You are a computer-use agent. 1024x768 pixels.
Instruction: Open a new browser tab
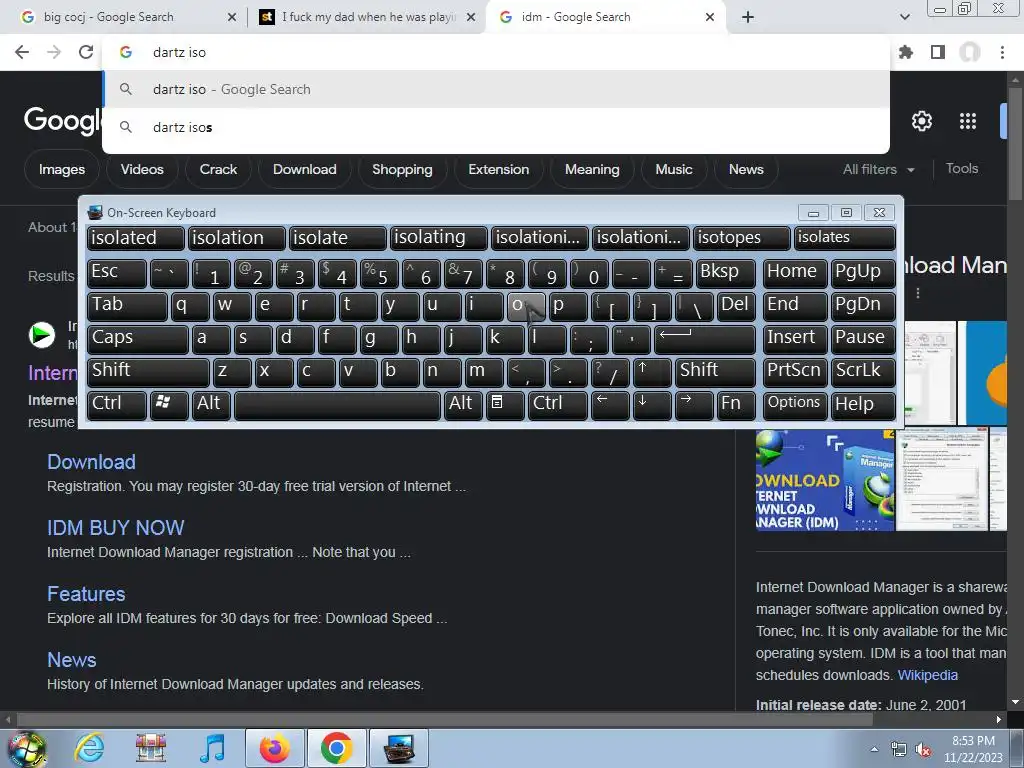748,17
